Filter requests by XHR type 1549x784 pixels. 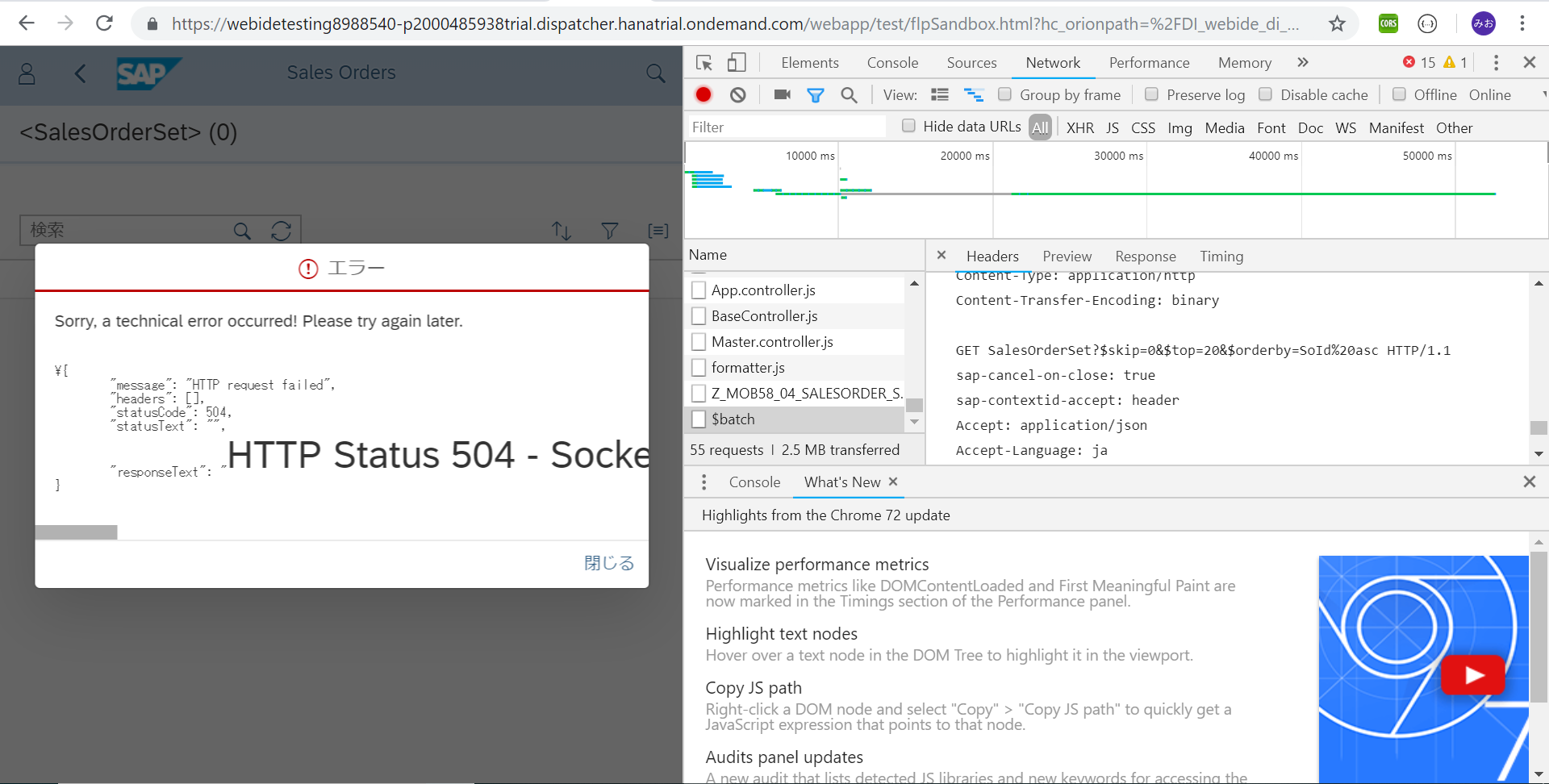pyautogui.click(x=1079, y=128)
